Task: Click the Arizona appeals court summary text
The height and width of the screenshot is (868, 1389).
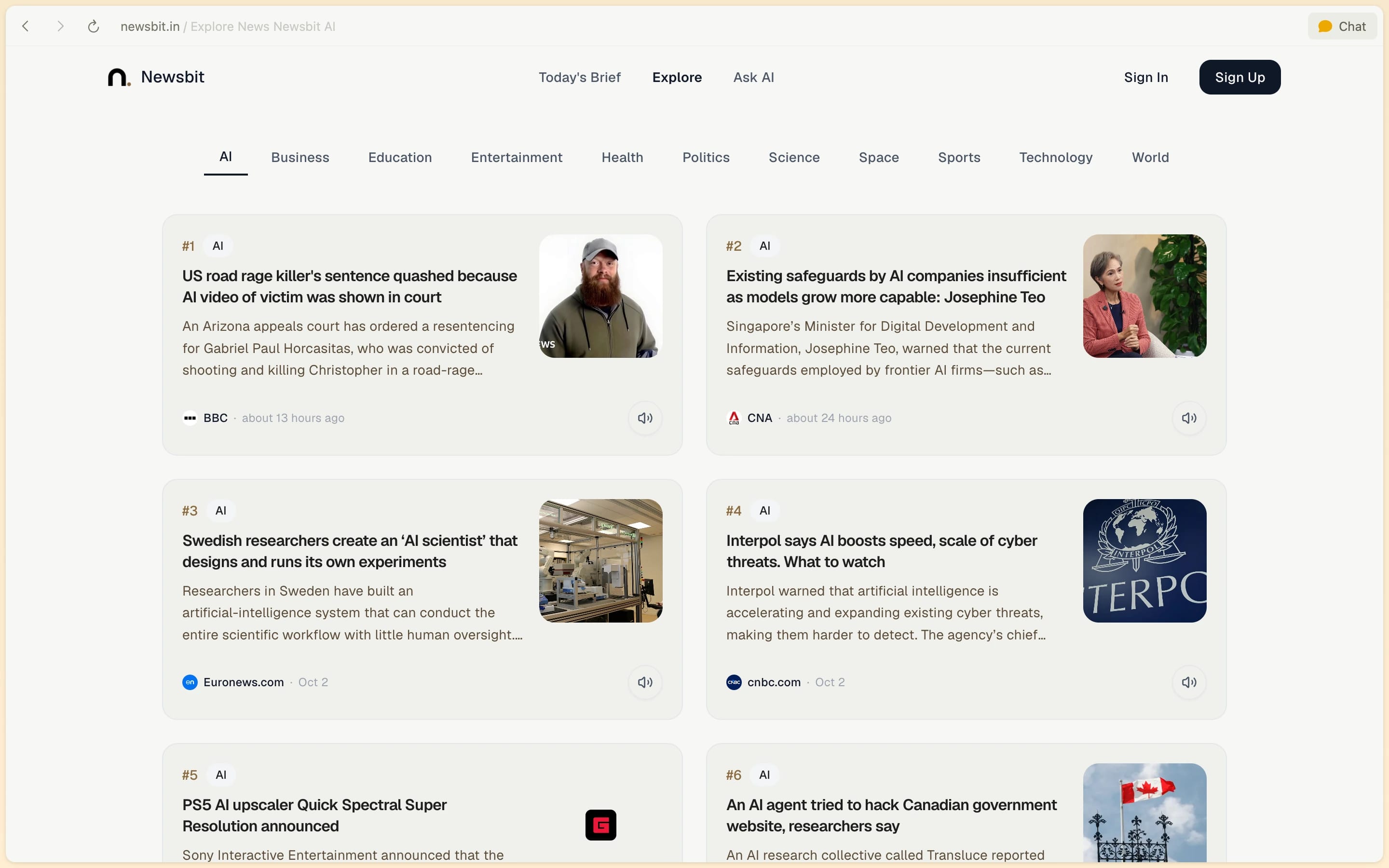Action: [x=348, y=348]
